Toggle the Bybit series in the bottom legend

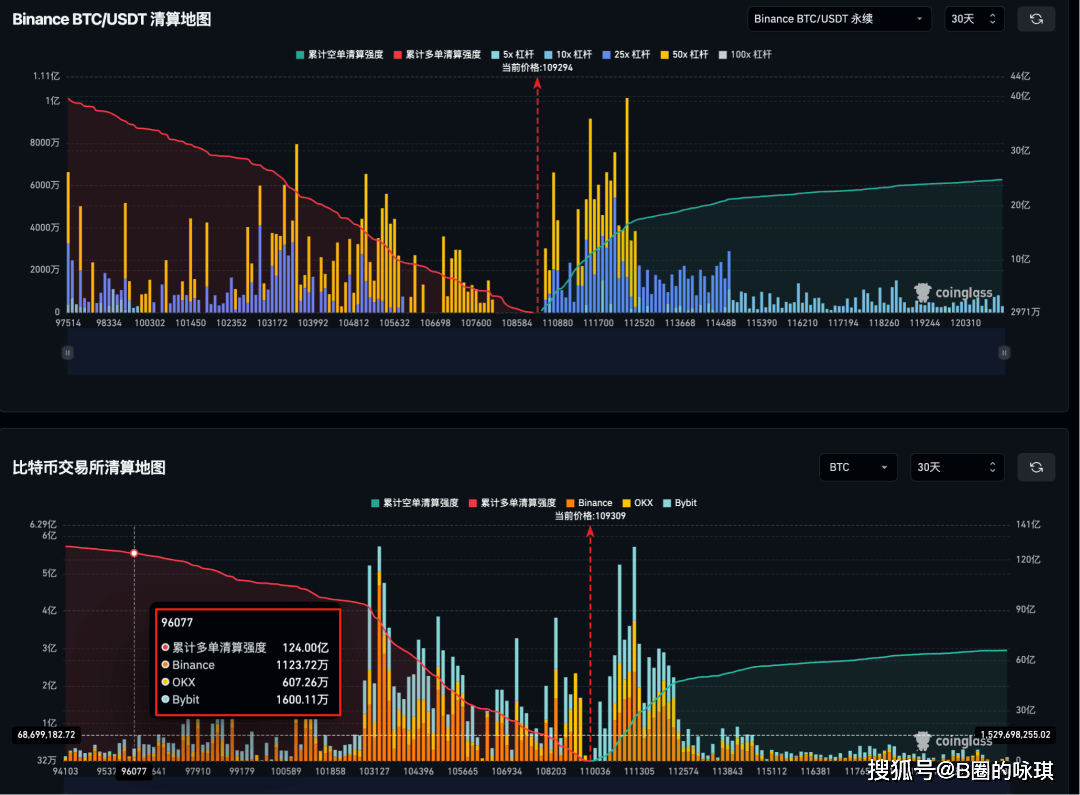[x=679, y=503]
